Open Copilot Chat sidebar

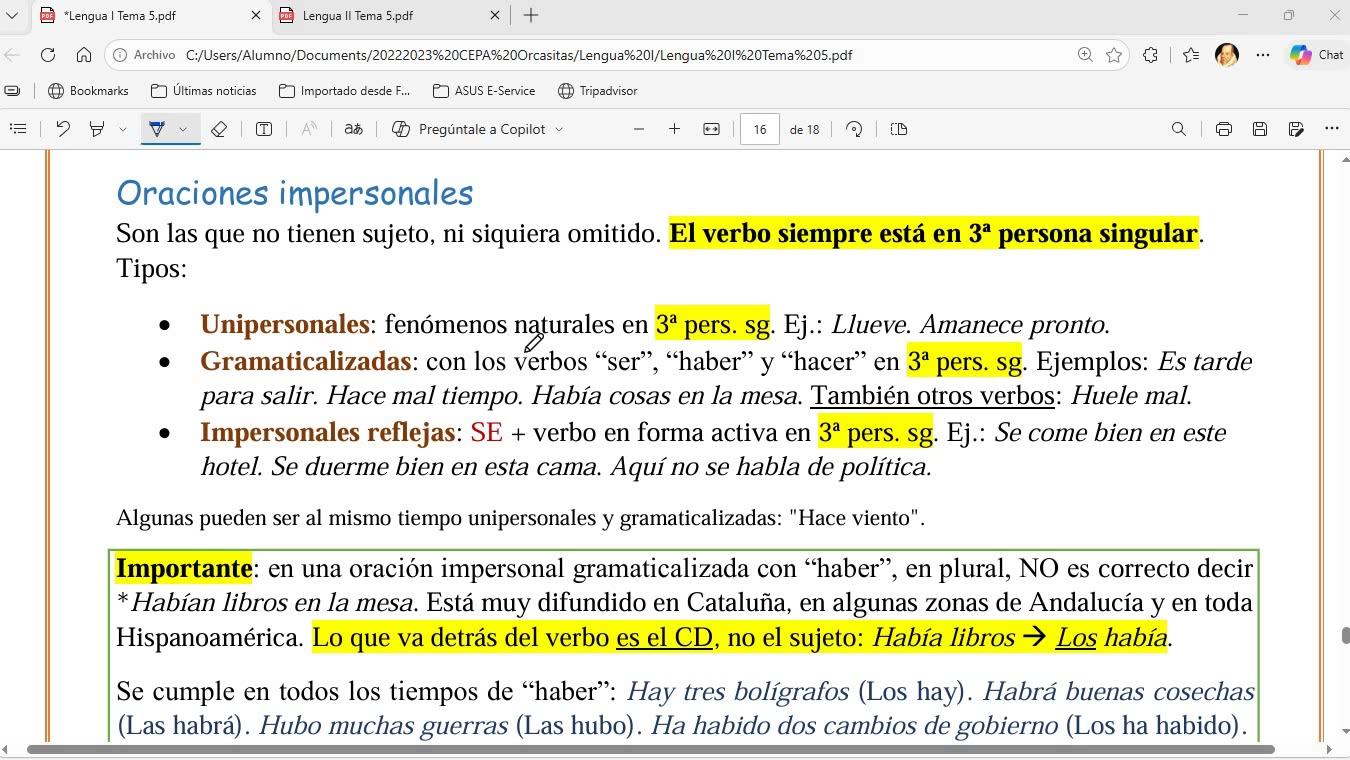(x=1316, y=55)
